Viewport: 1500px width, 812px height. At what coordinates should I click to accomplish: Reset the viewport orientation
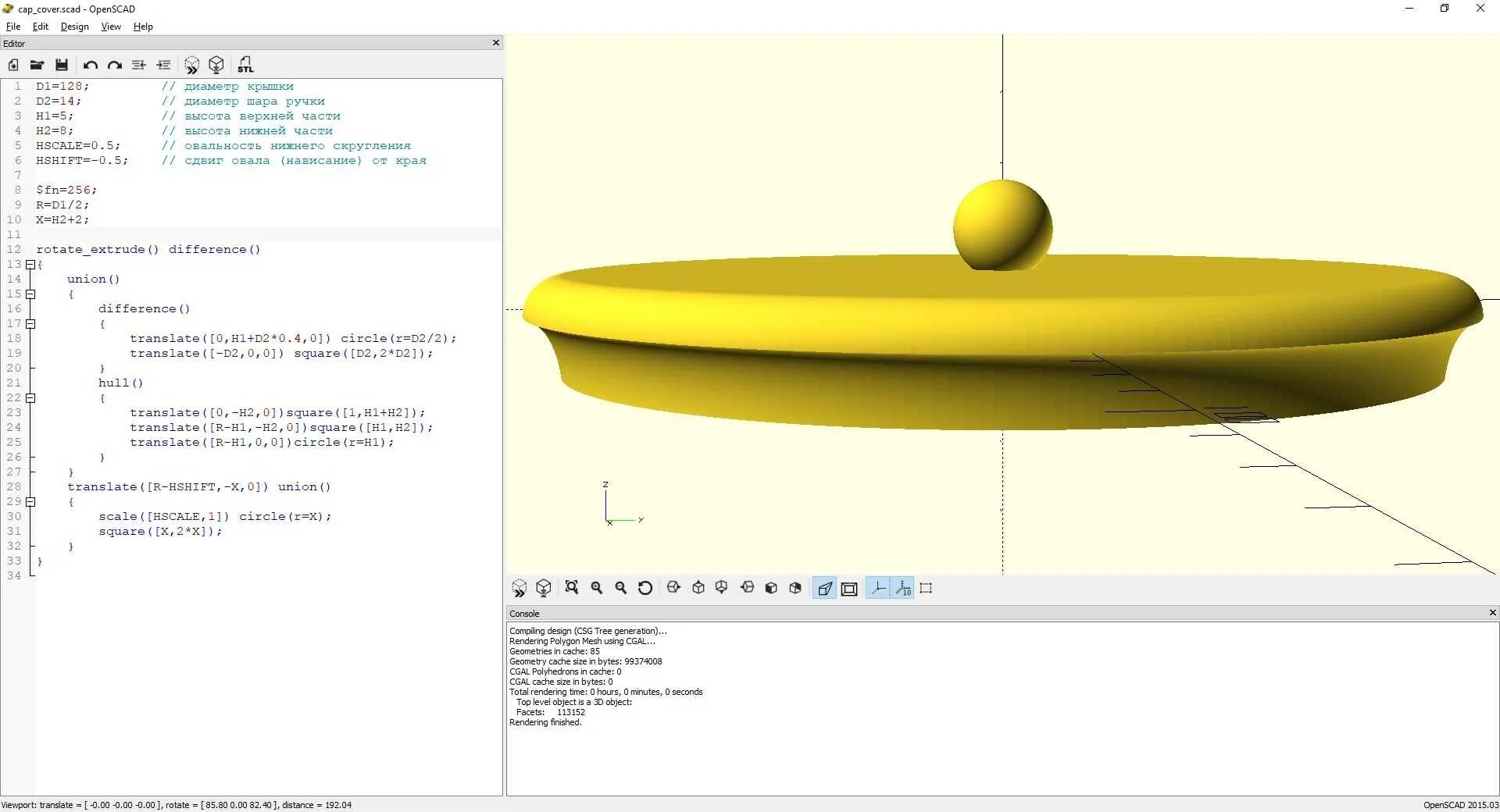pyautogui.click(x=645, y=588)
